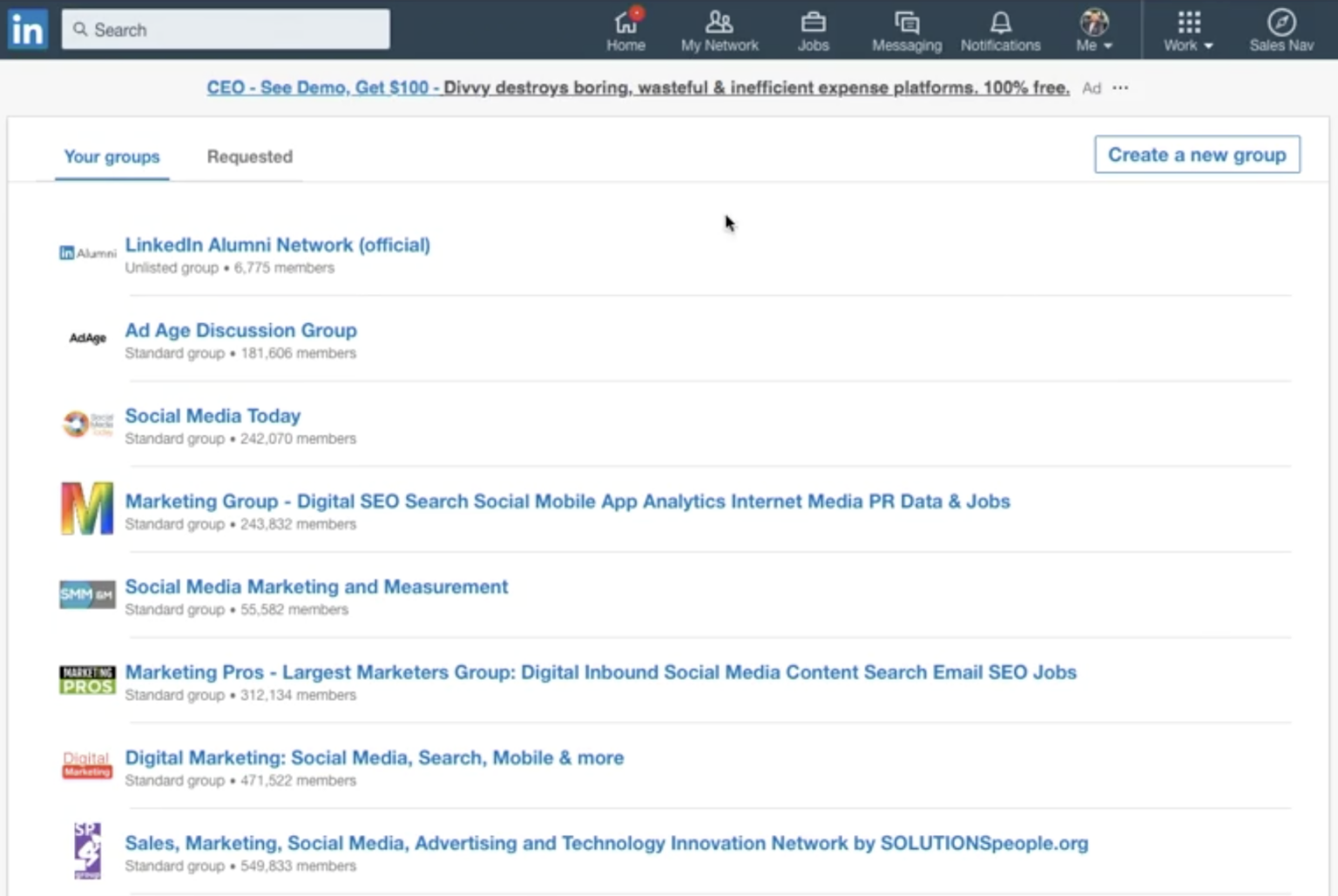Open the LinkedIn Alumni Network group
This screenshot has height=896, width=1338.
tap(277, 245)
